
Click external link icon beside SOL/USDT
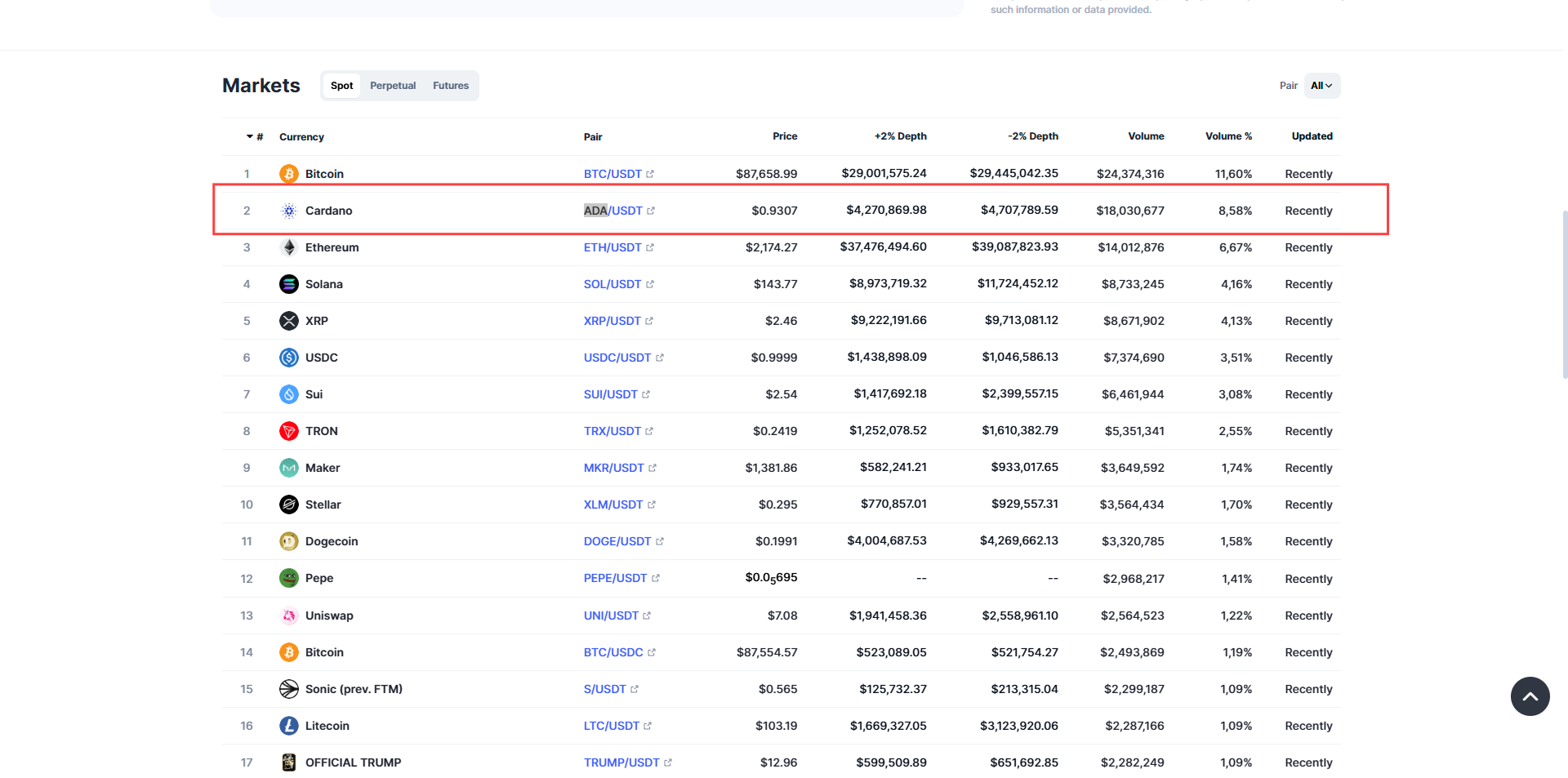(650, 284)
